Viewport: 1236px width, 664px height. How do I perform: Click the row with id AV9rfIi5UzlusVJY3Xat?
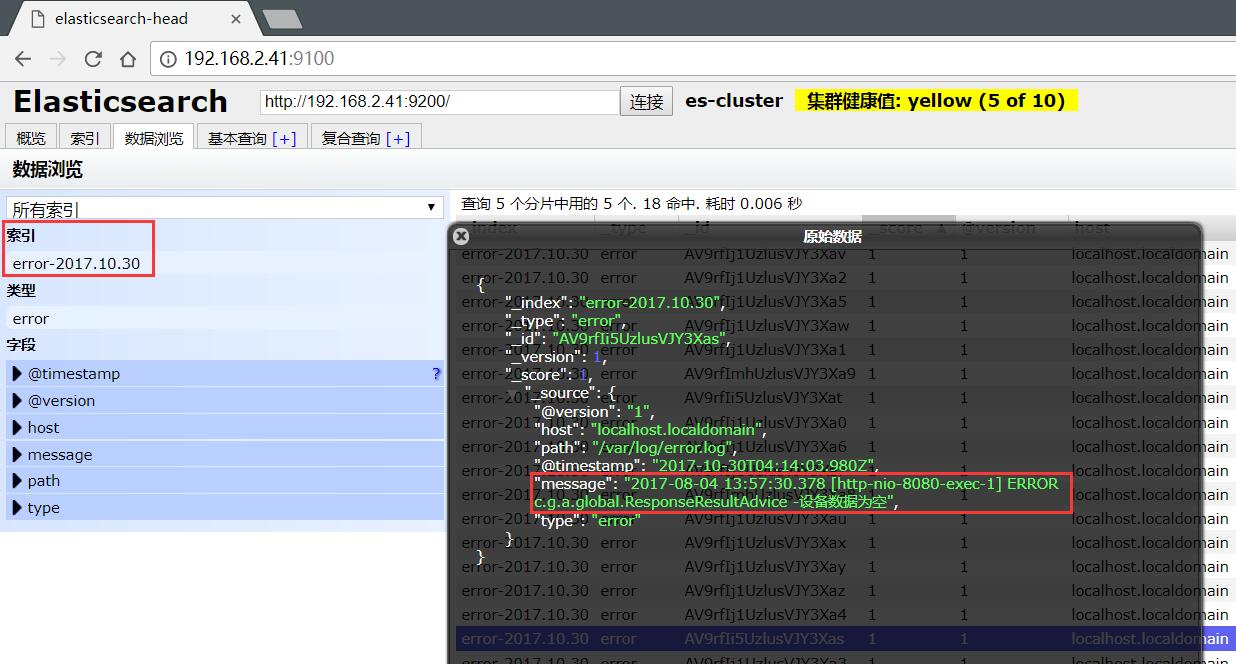tap(845, 398)
